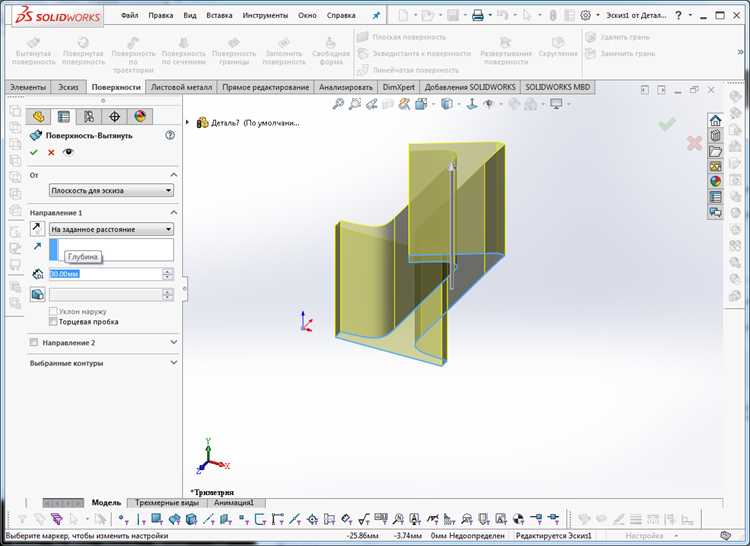Enable the 'Торцевая пробка' checkbox
This screenshot has height=546, width=750.
(53, 322)
